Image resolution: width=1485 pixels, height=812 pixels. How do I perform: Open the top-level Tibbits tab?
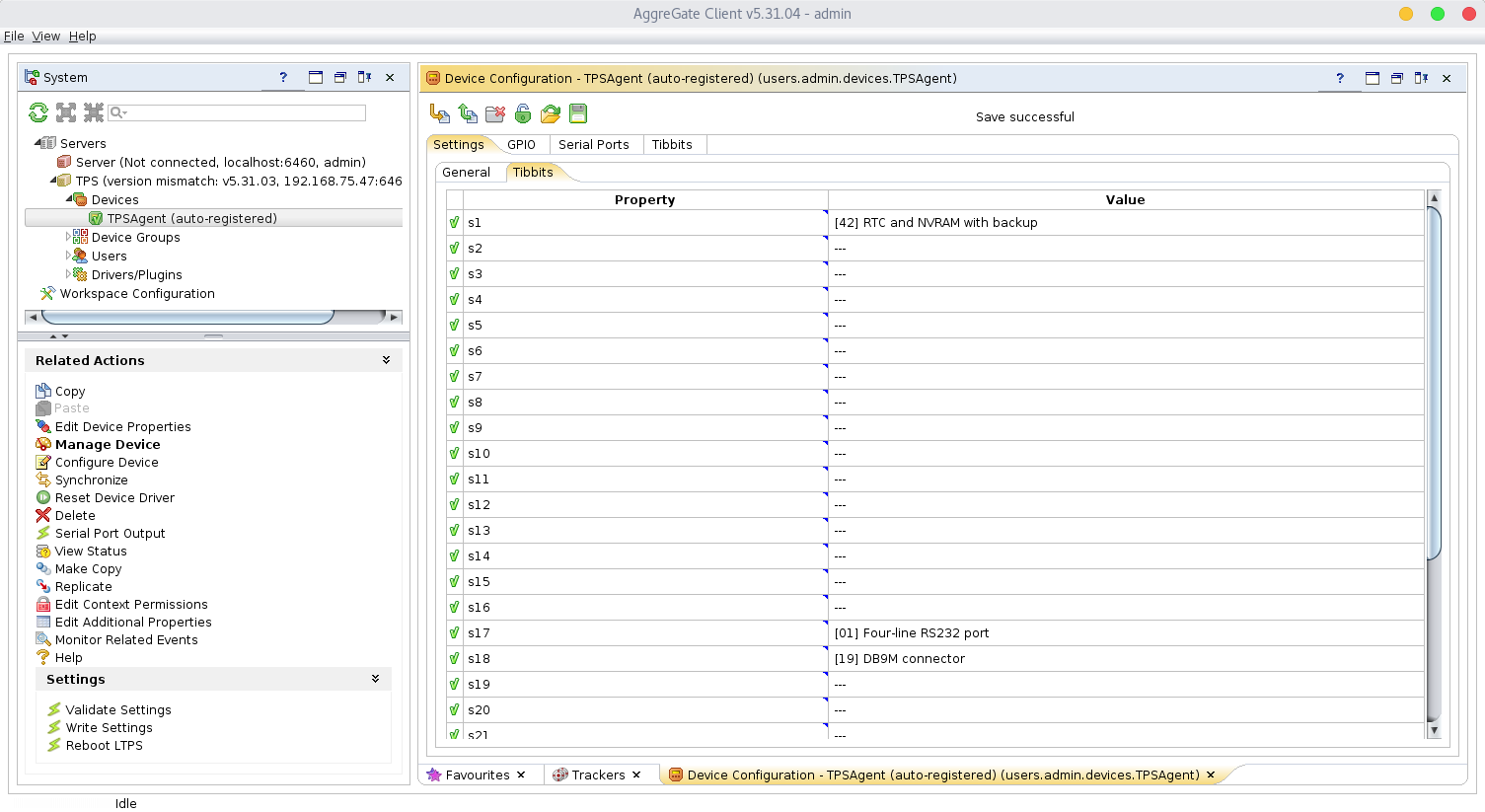672,144
